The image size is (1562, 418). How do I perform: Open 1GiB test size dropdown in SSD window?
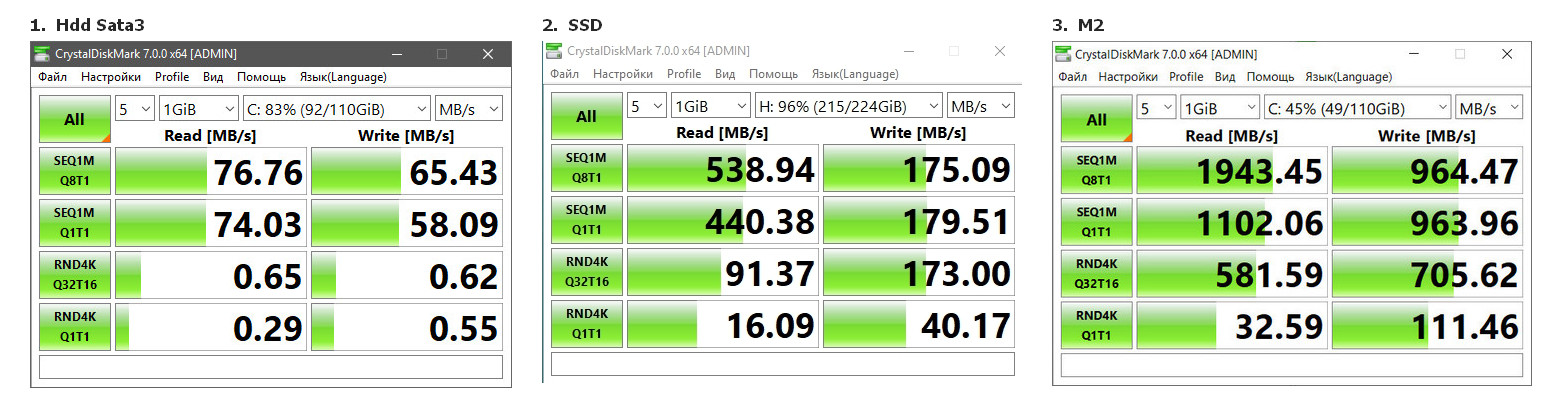coord(711,106)
